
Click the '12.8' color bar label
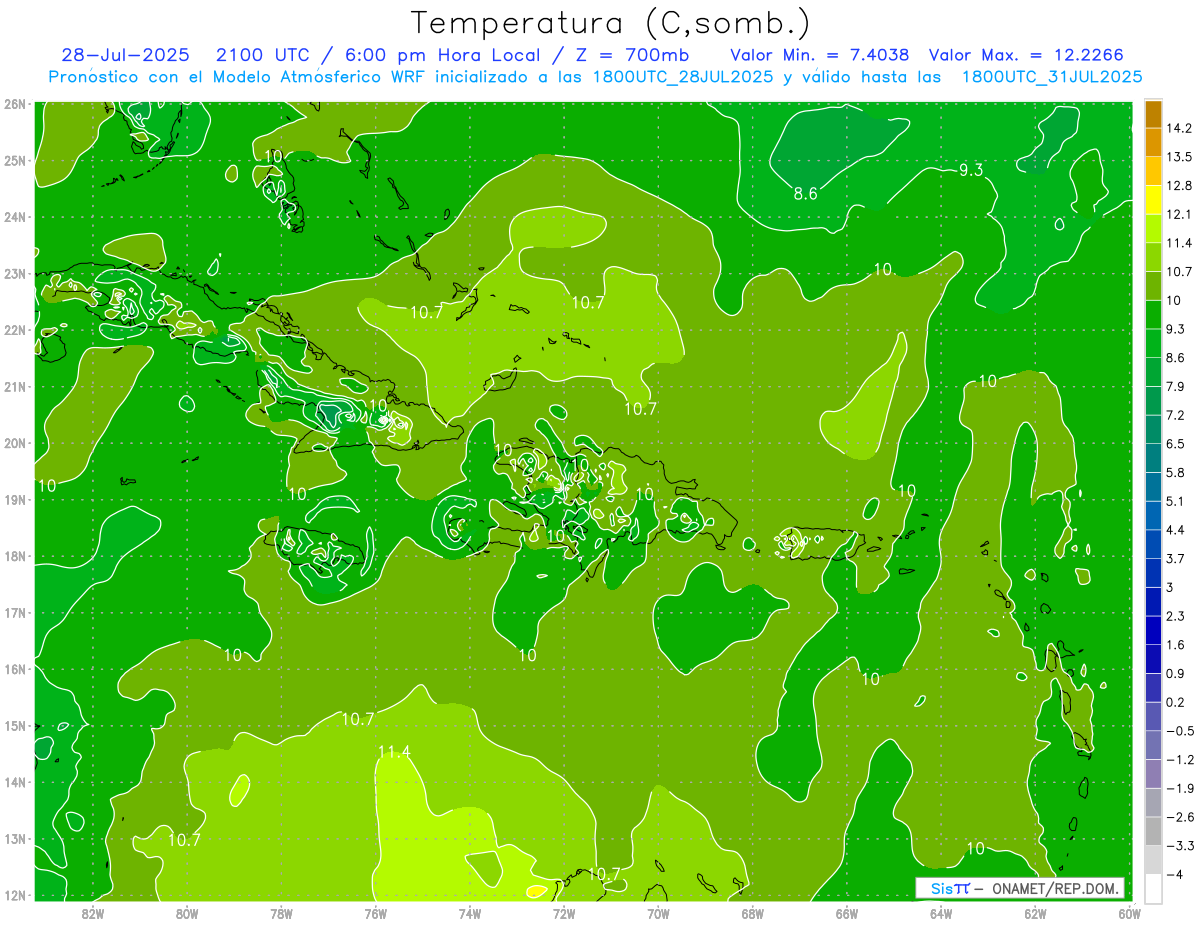click(x=1178, y=186)
